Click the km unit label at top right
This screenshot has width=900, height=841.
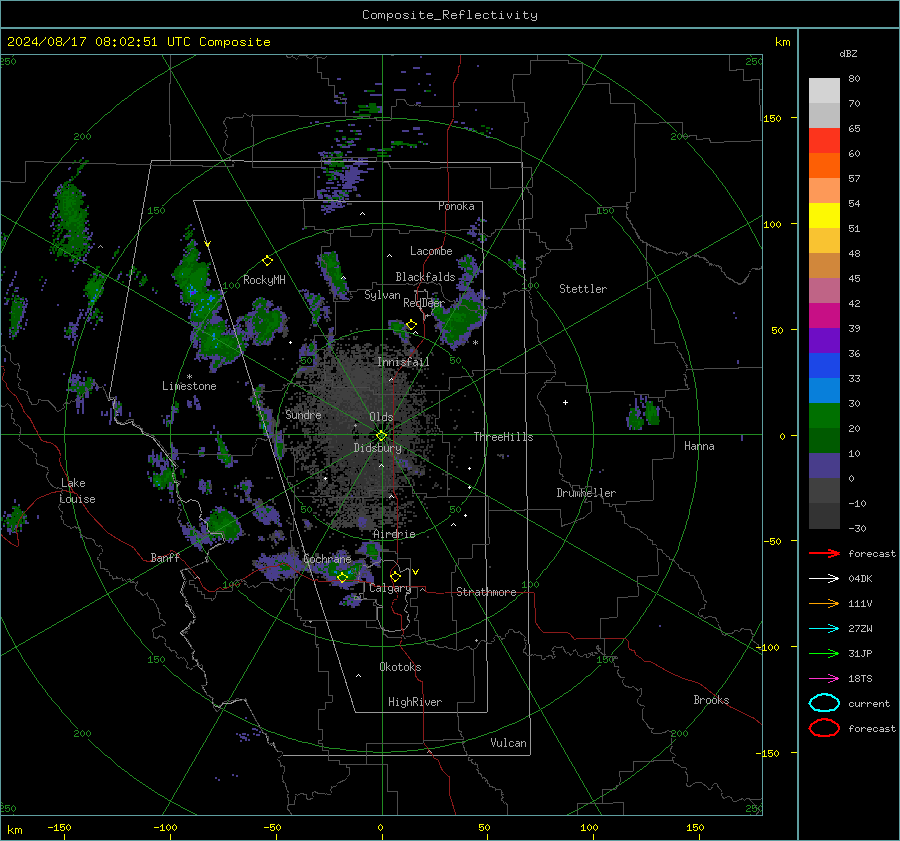(782, 42)
